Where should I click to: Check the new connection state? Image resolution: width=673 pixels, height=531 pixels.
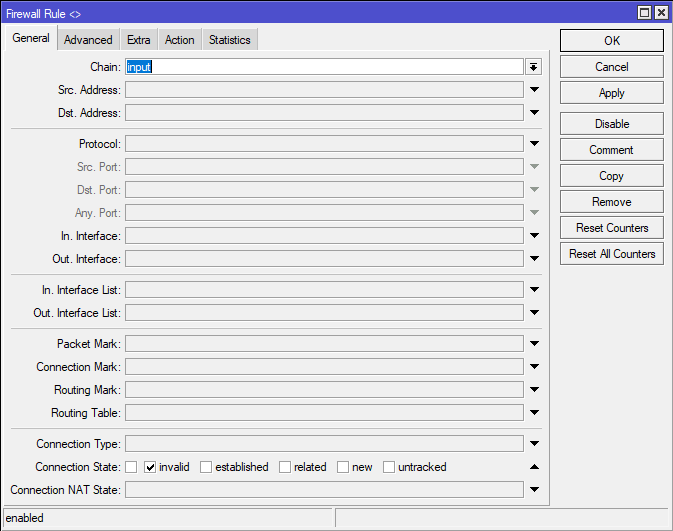pos(343,467)
